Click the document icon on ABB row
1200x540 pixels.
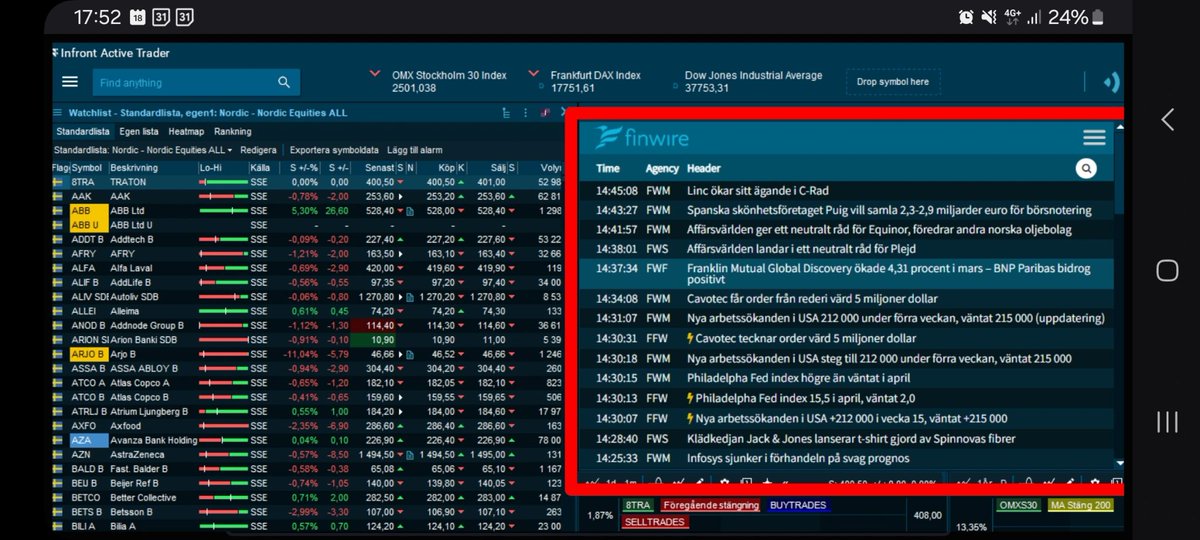pos(411,211)
